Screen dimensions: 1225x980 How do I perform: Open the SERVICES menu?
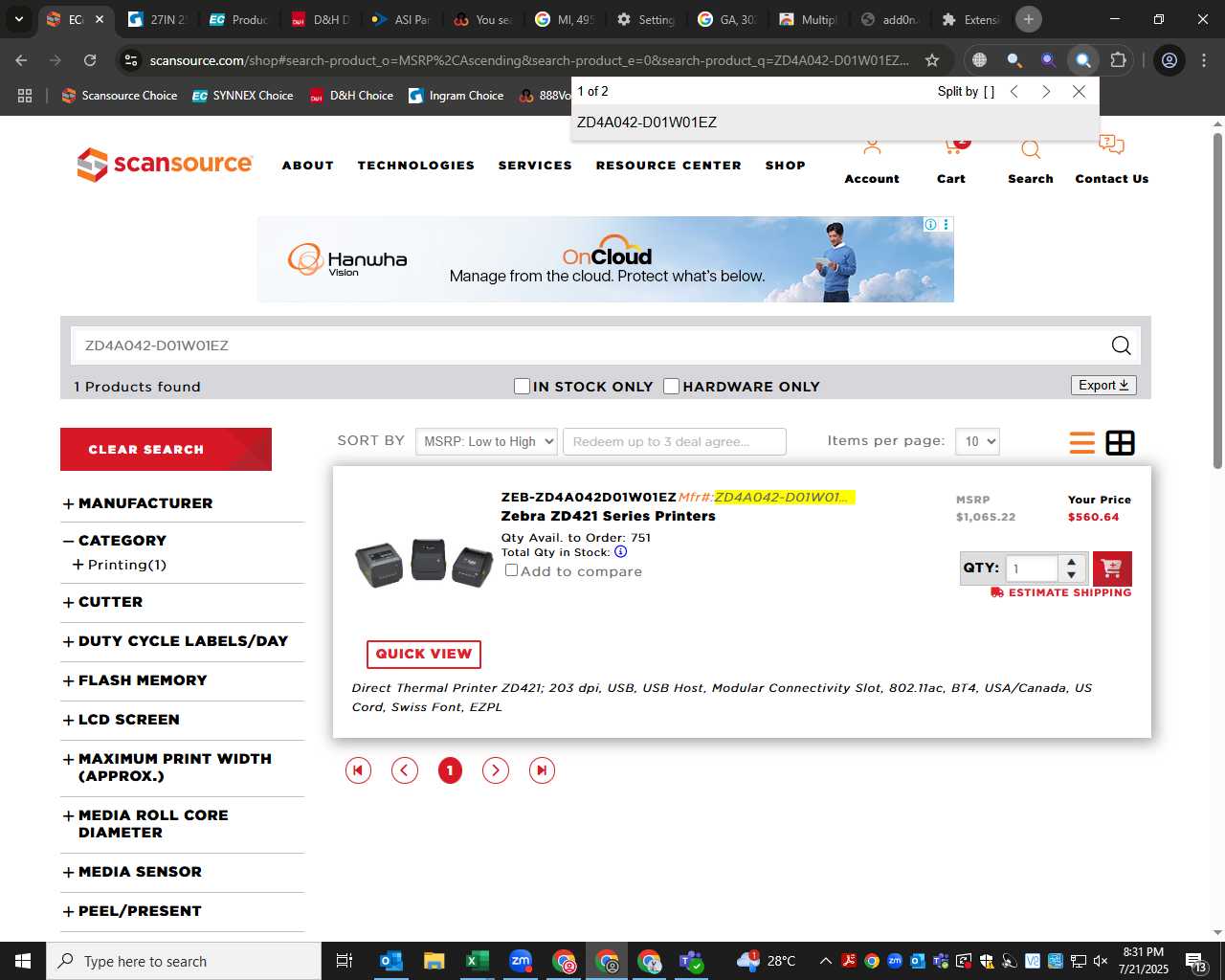coord(535,166)
